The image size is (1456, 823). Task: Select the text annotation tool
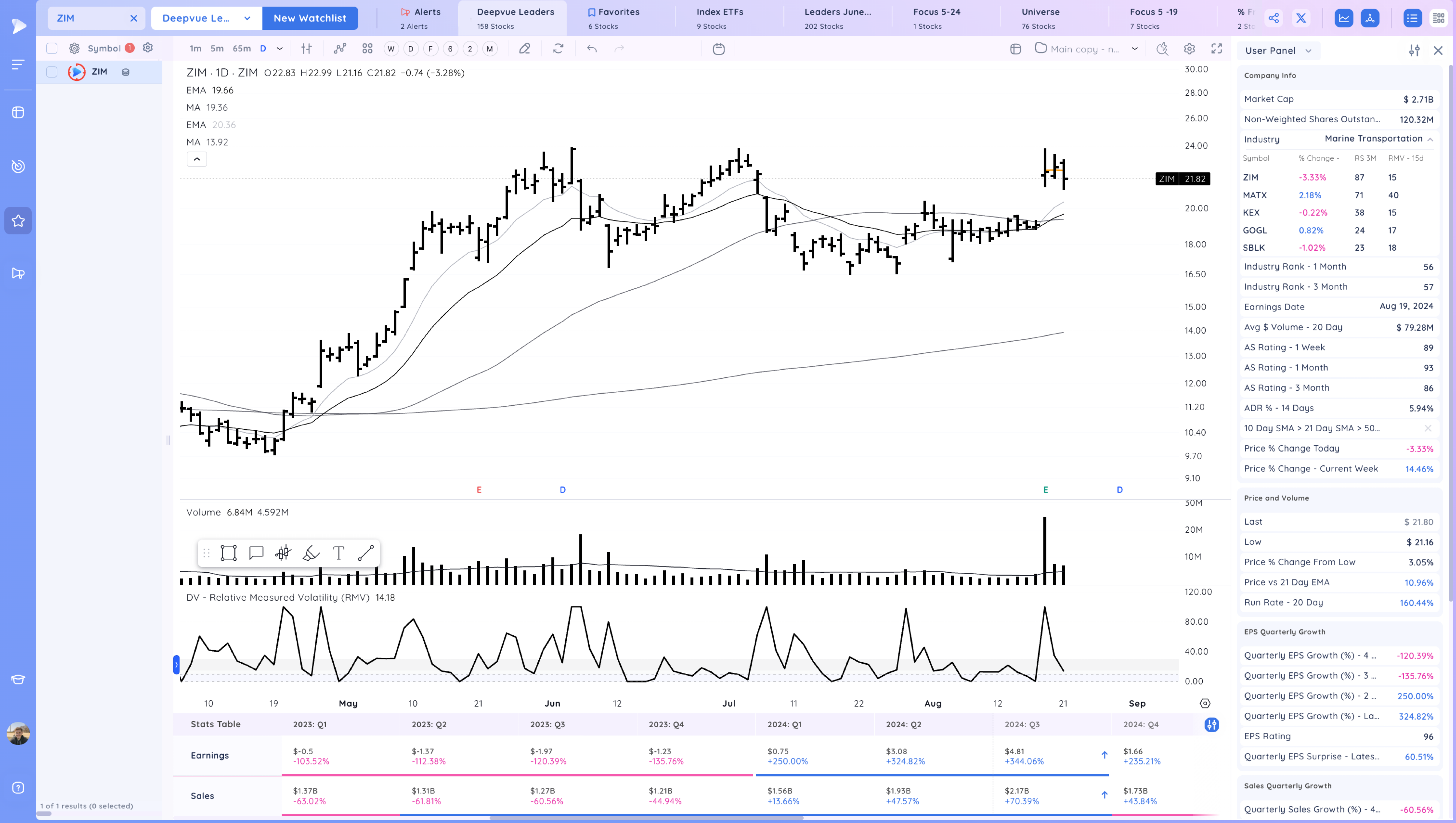point(338,553)
